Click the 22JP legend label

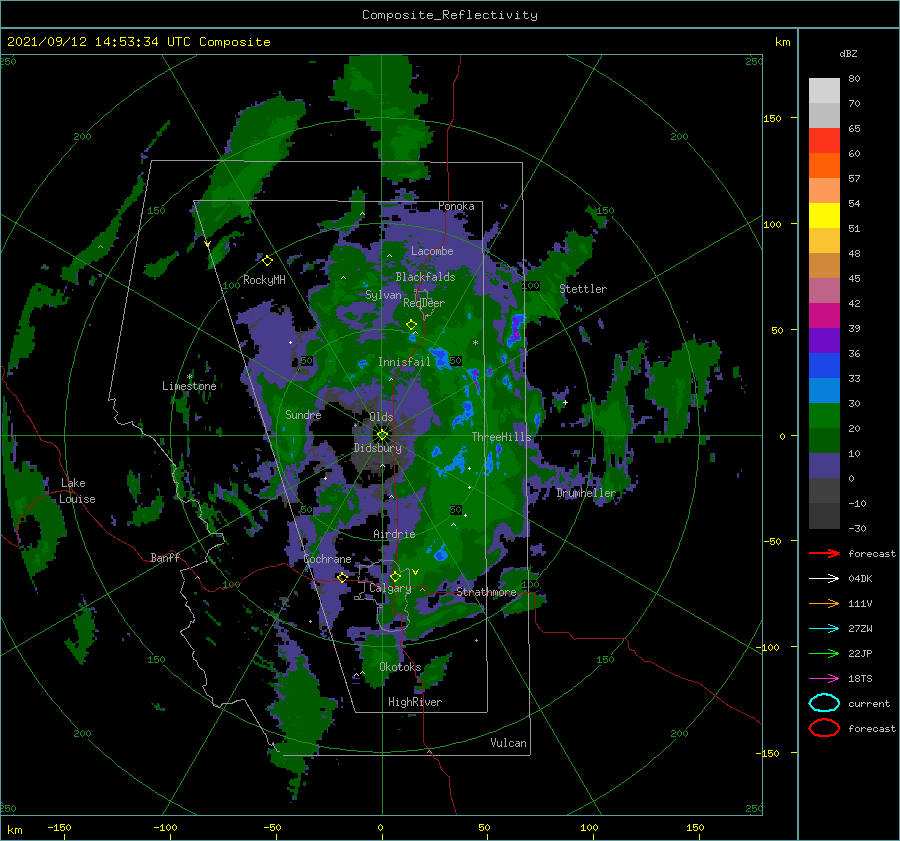pyautogui.click(x=860, y=653)
